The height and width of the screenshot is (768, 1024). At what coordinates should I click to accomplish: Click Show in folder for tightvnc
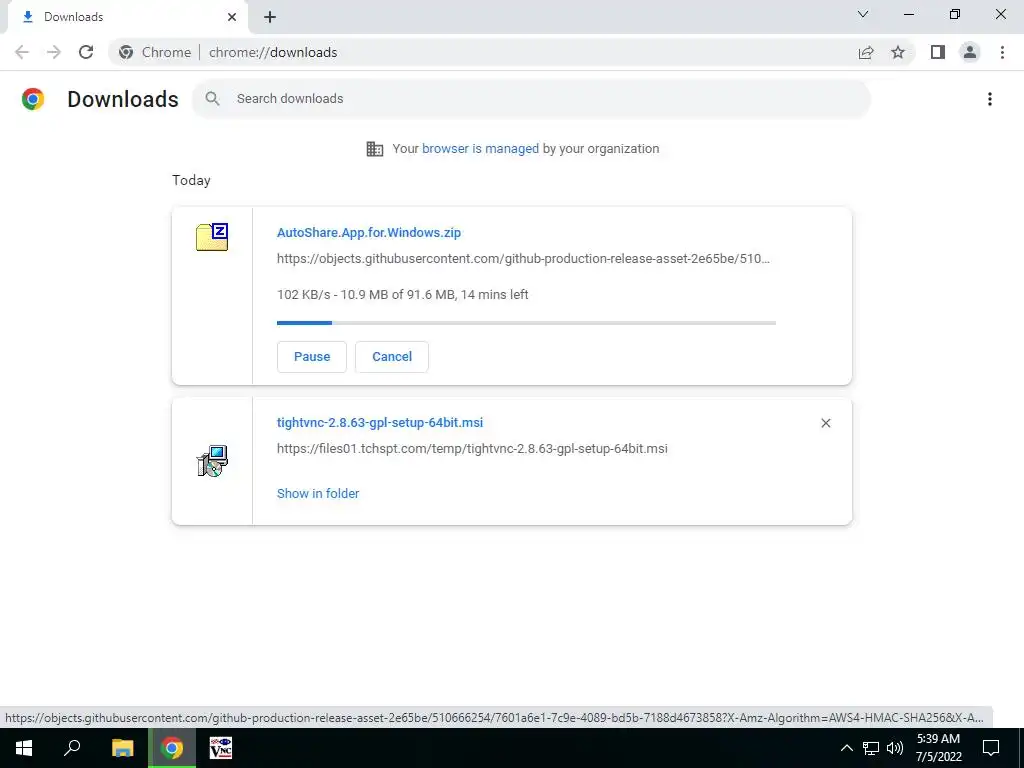click(x=318, y=494)
